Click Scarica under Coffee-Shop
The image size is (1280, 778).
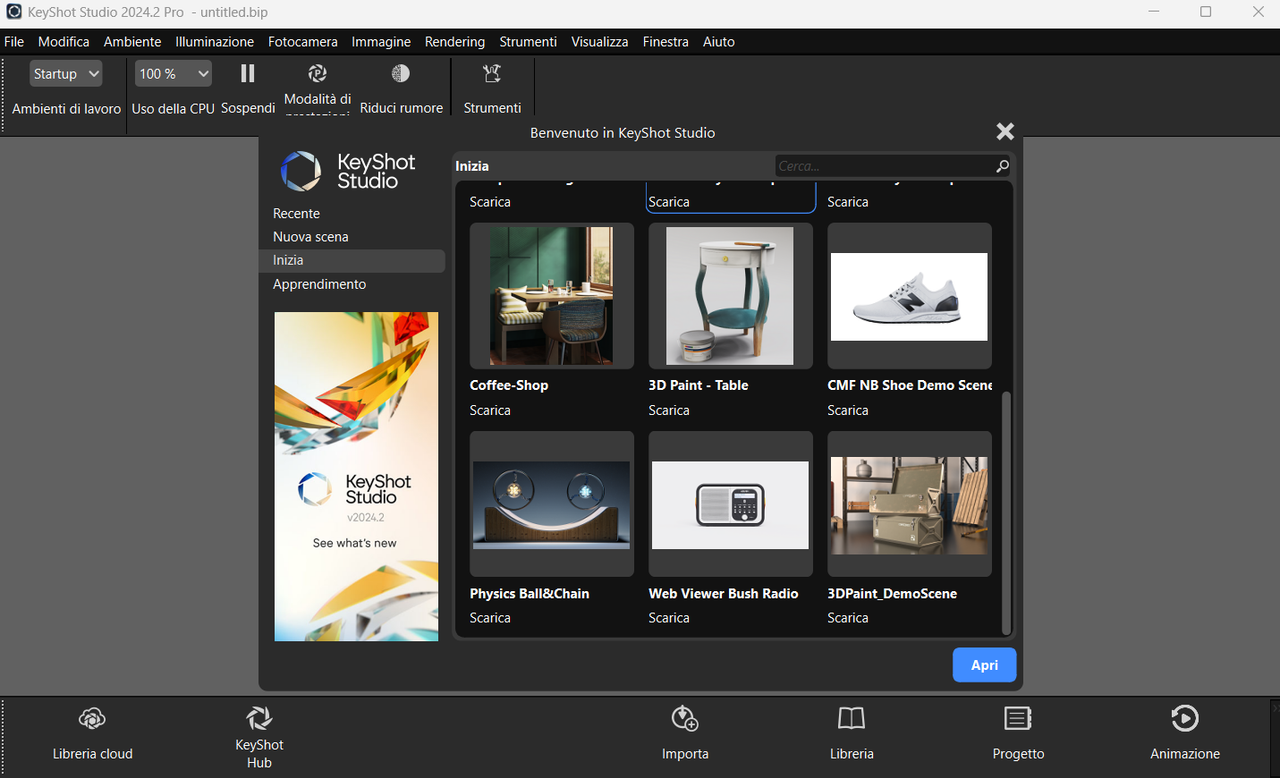[490, 410]
